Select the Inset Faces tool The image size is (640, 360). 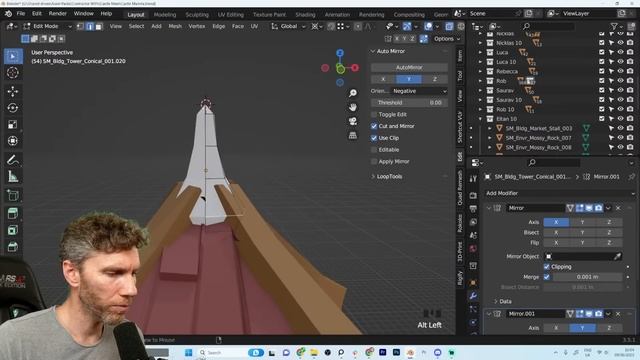[x=13, y=230]
